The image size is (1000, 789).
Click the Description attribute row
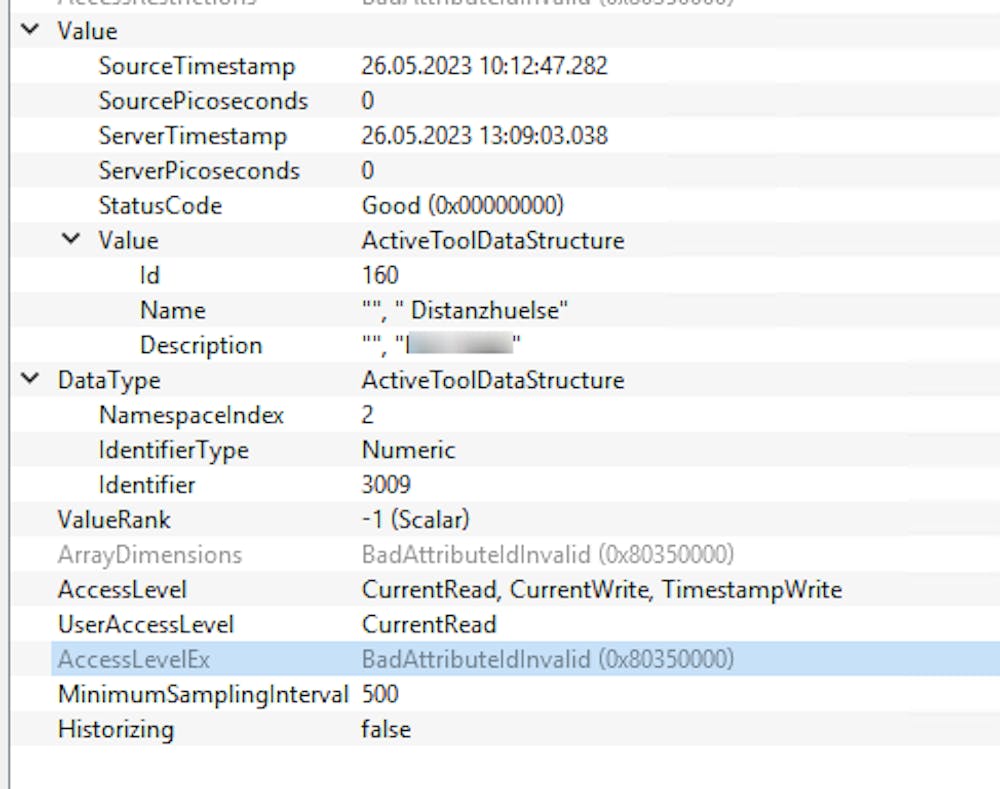201,345
